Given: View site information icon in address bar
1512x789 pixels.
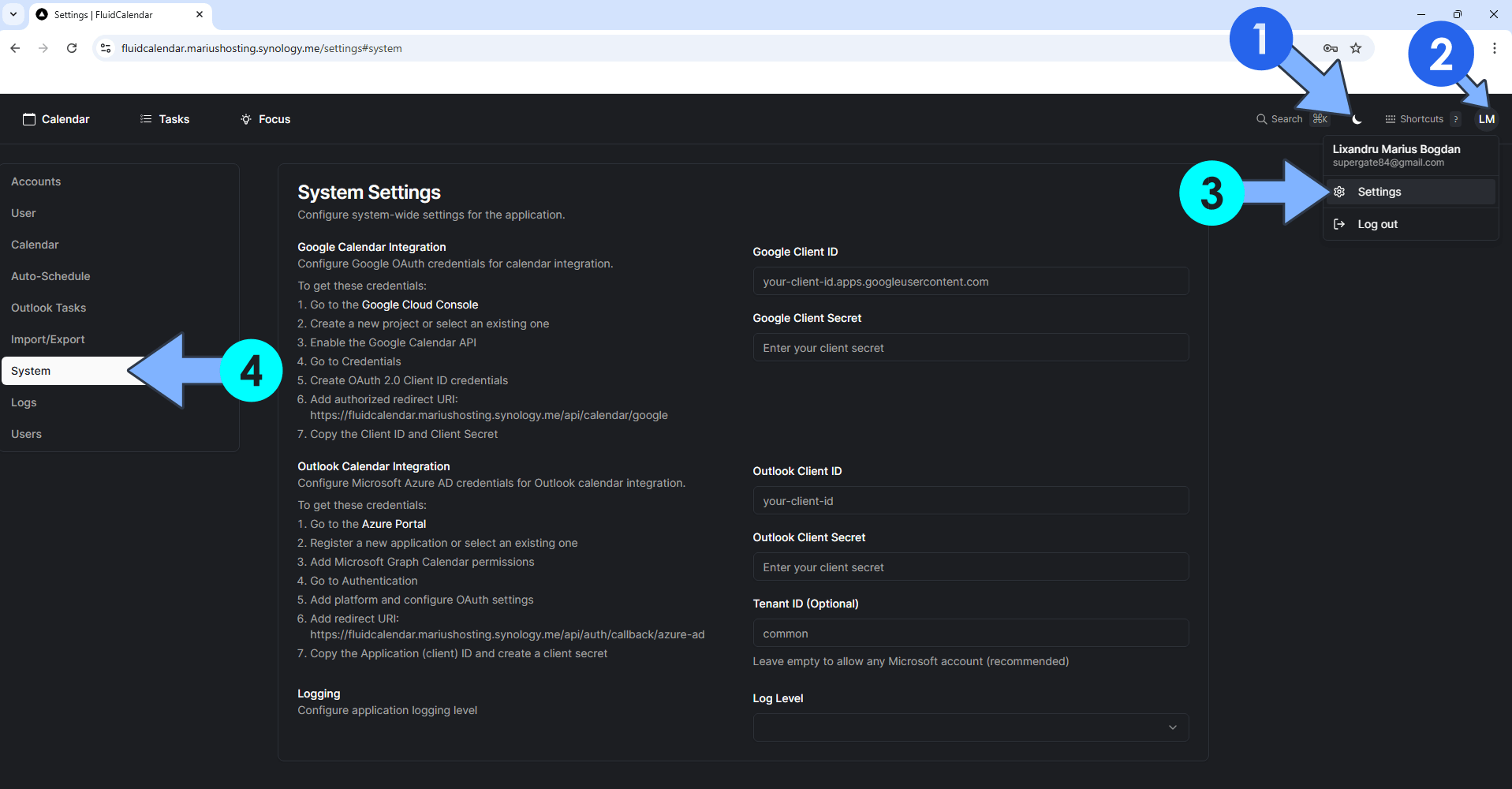Looking at the screenshot, I should (106, 48).
